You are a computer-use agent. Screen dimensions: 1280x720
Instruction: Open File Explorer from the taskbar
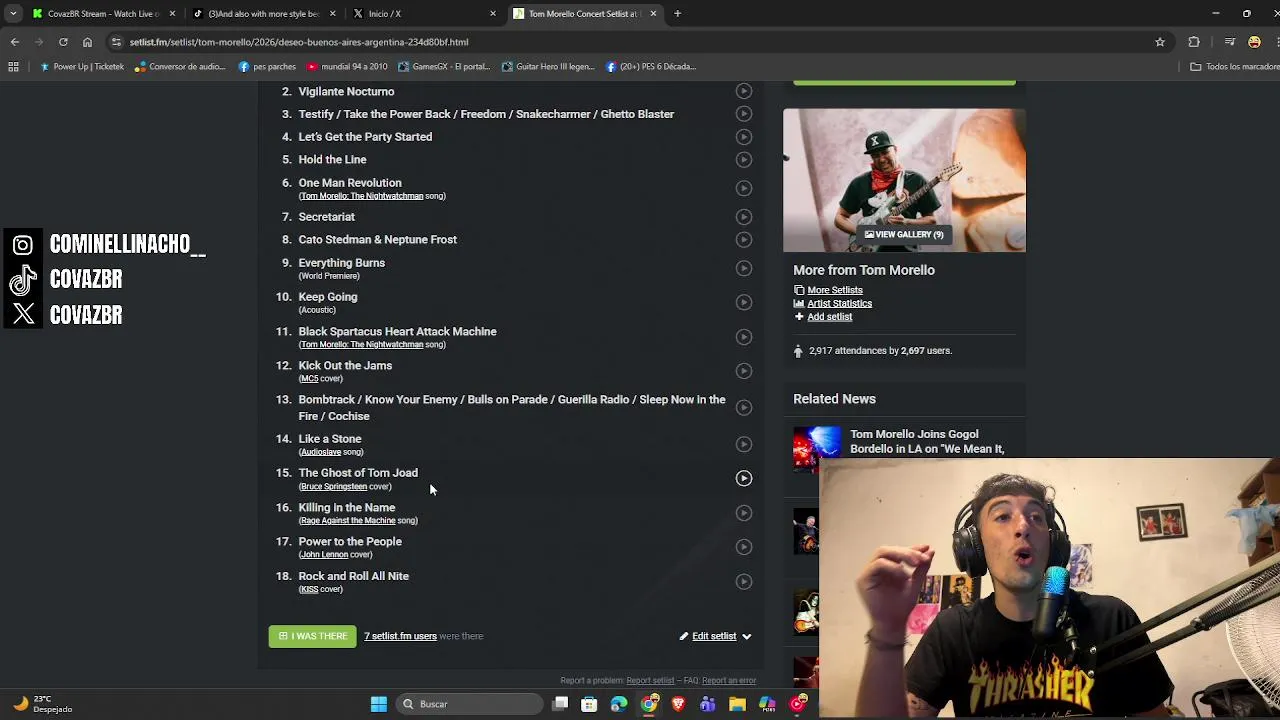pyautogui.click(x=737, y=704)
